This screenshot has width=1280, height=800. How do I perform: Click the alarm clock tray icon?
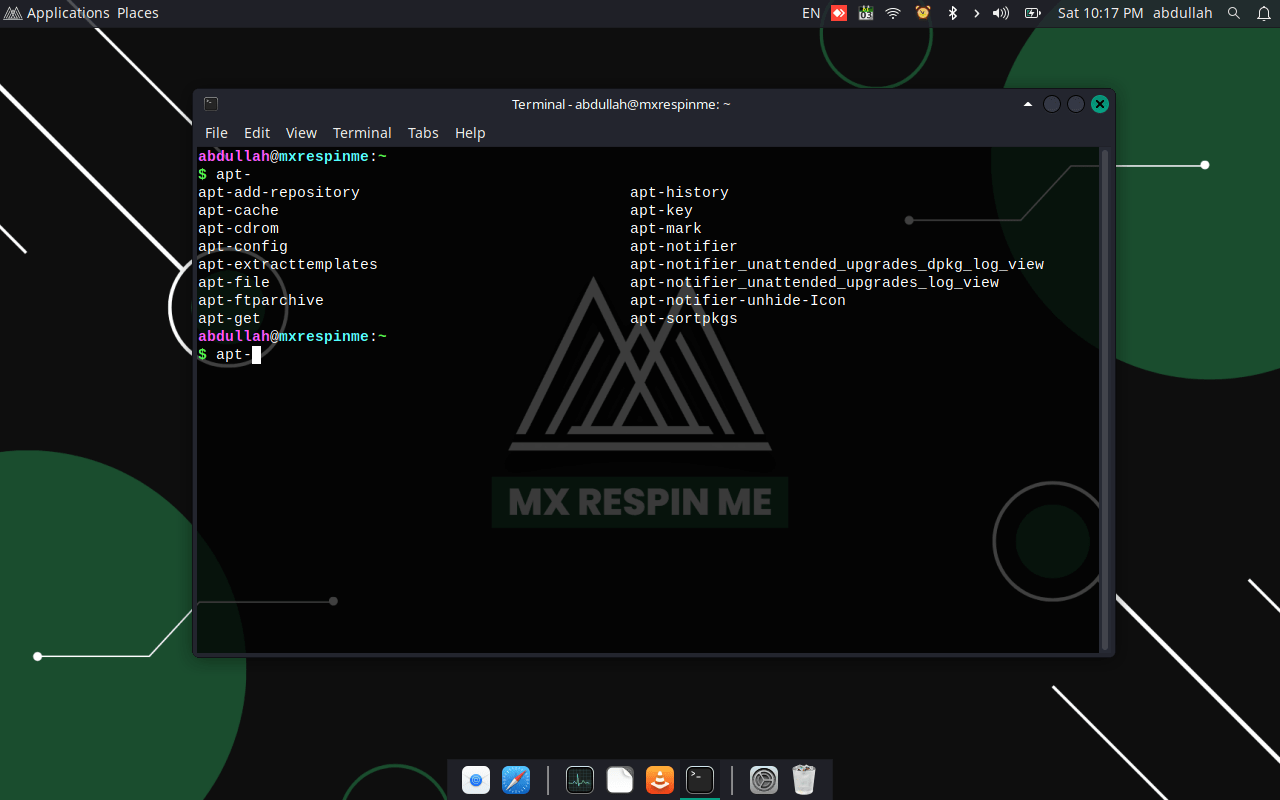tap(923, 13)
